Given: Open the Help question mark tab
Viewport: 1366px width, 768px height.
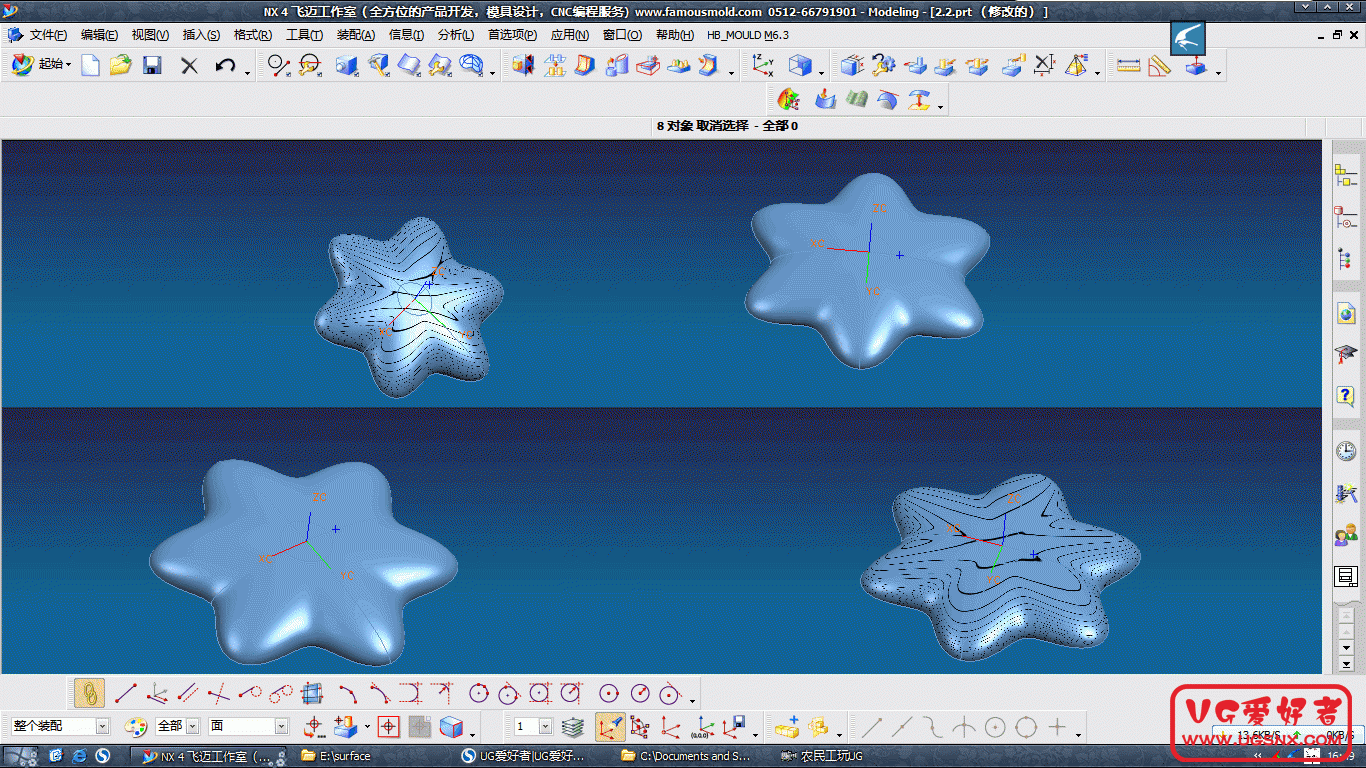Looking at the screenshot, I should point(1346,396).
